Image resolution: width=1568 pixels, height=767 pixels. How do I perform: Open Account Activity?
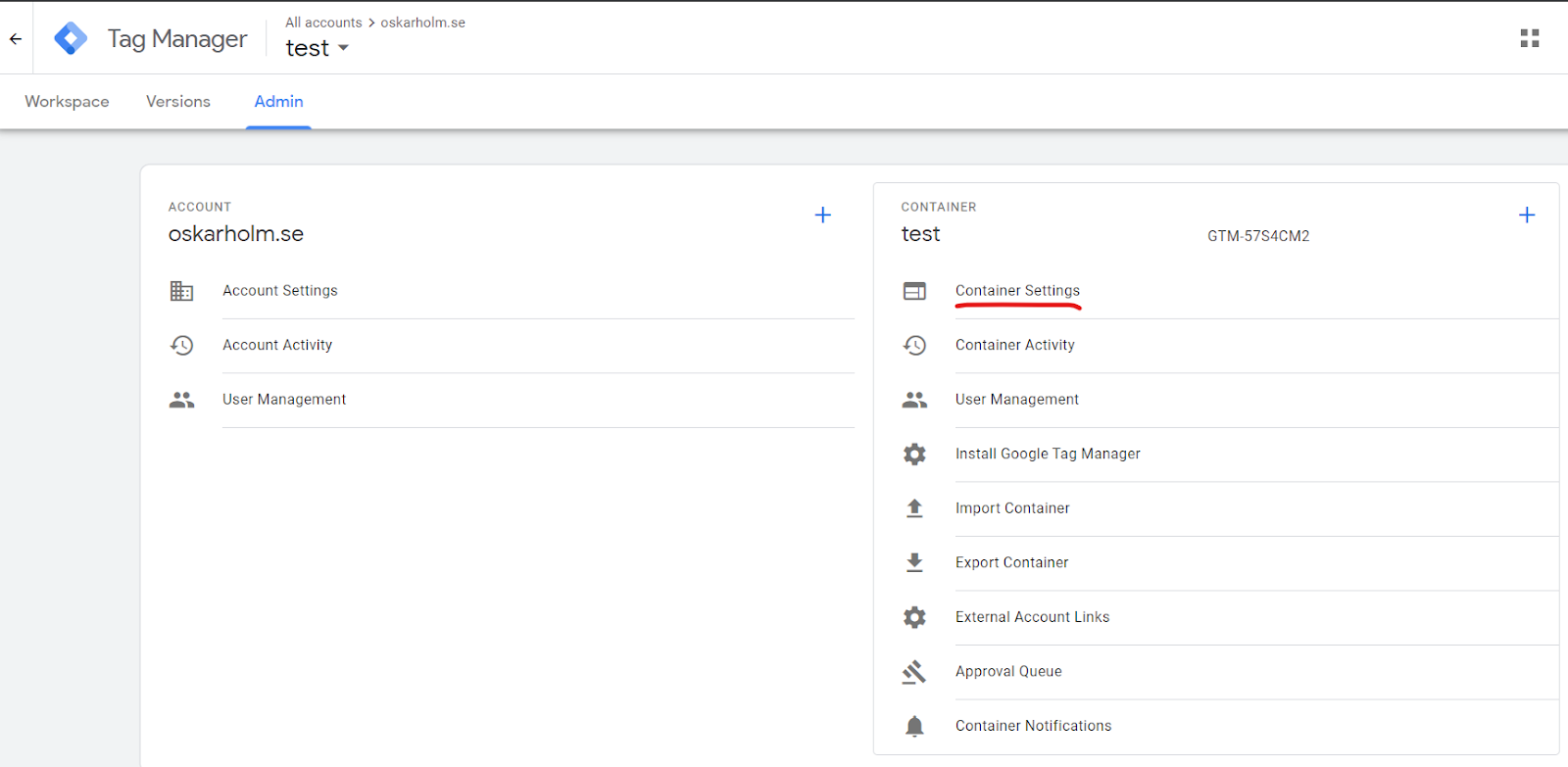[277, 345]
